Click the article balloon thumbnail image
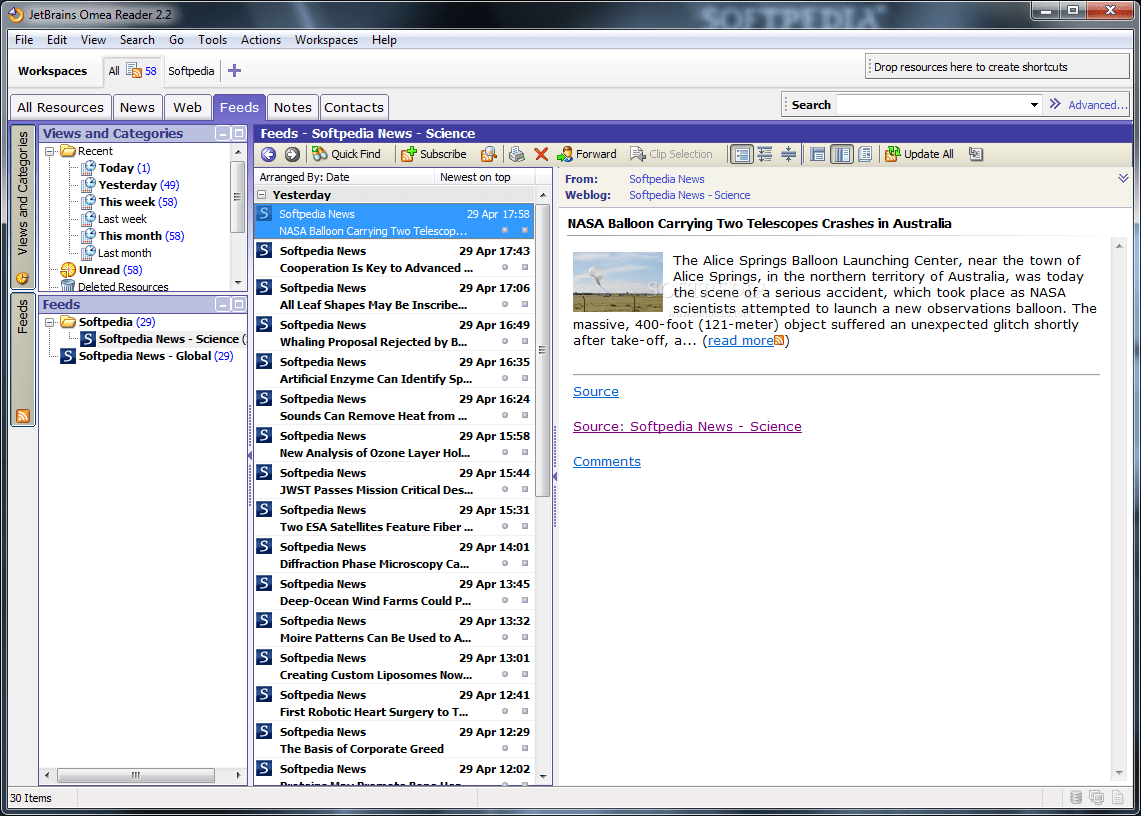The height and width of the screenshot is (816, 1141). point(617,282)
